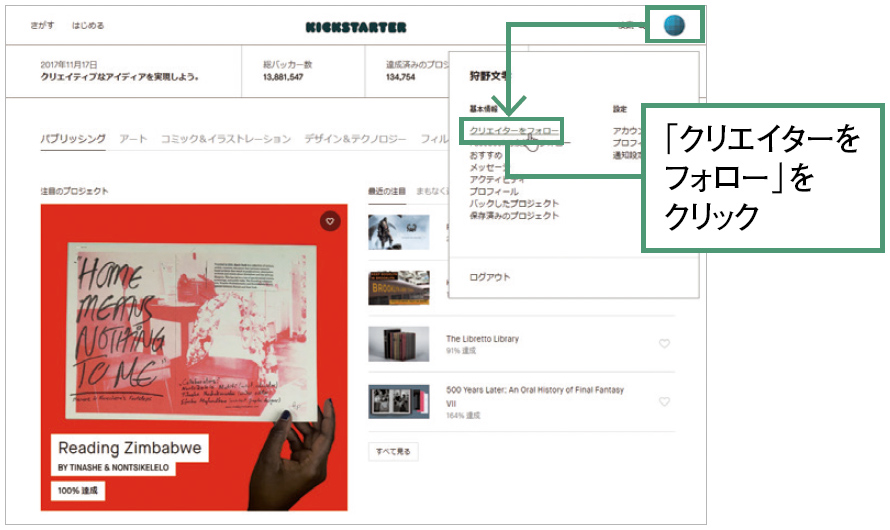Open The Libretto Library project title

[x=482, y=339]
